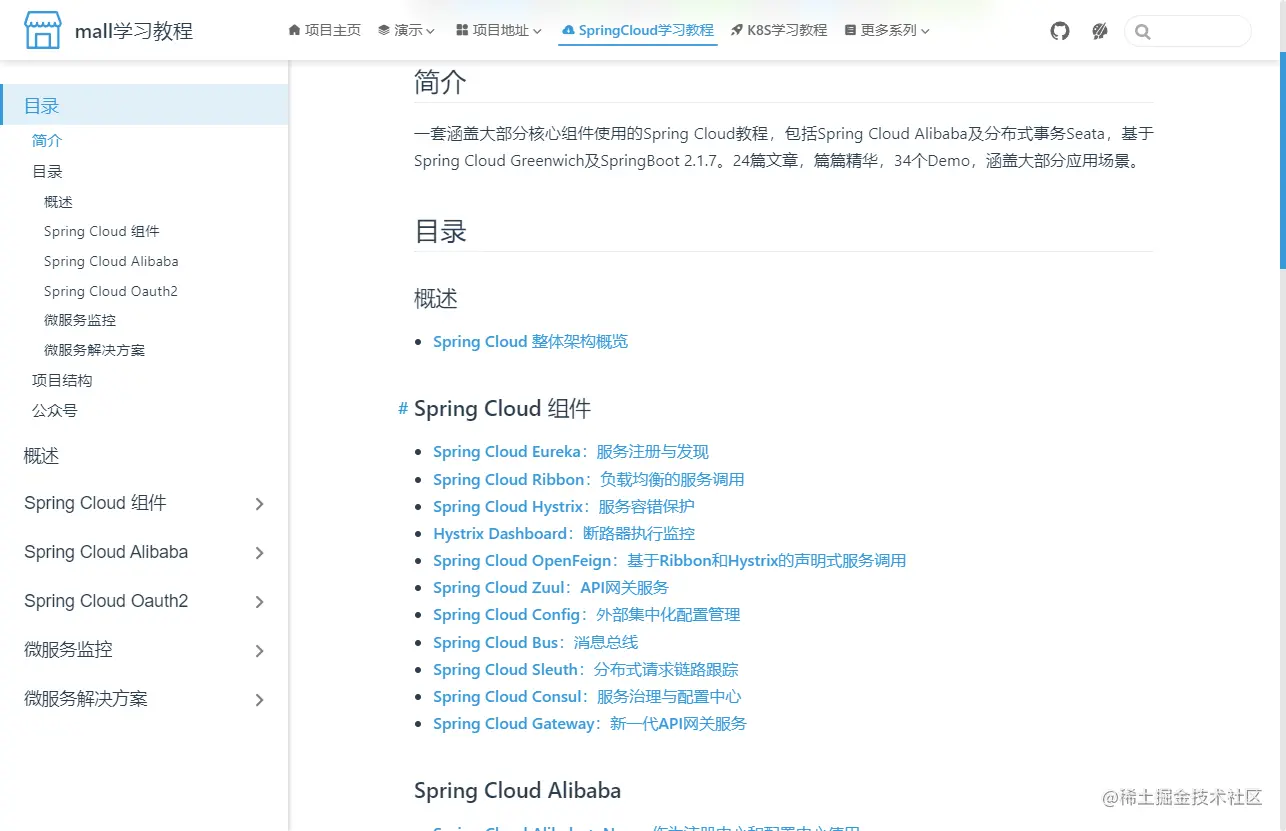
Task: Select the 目录 sidebar heading
Action: [144, 105]
